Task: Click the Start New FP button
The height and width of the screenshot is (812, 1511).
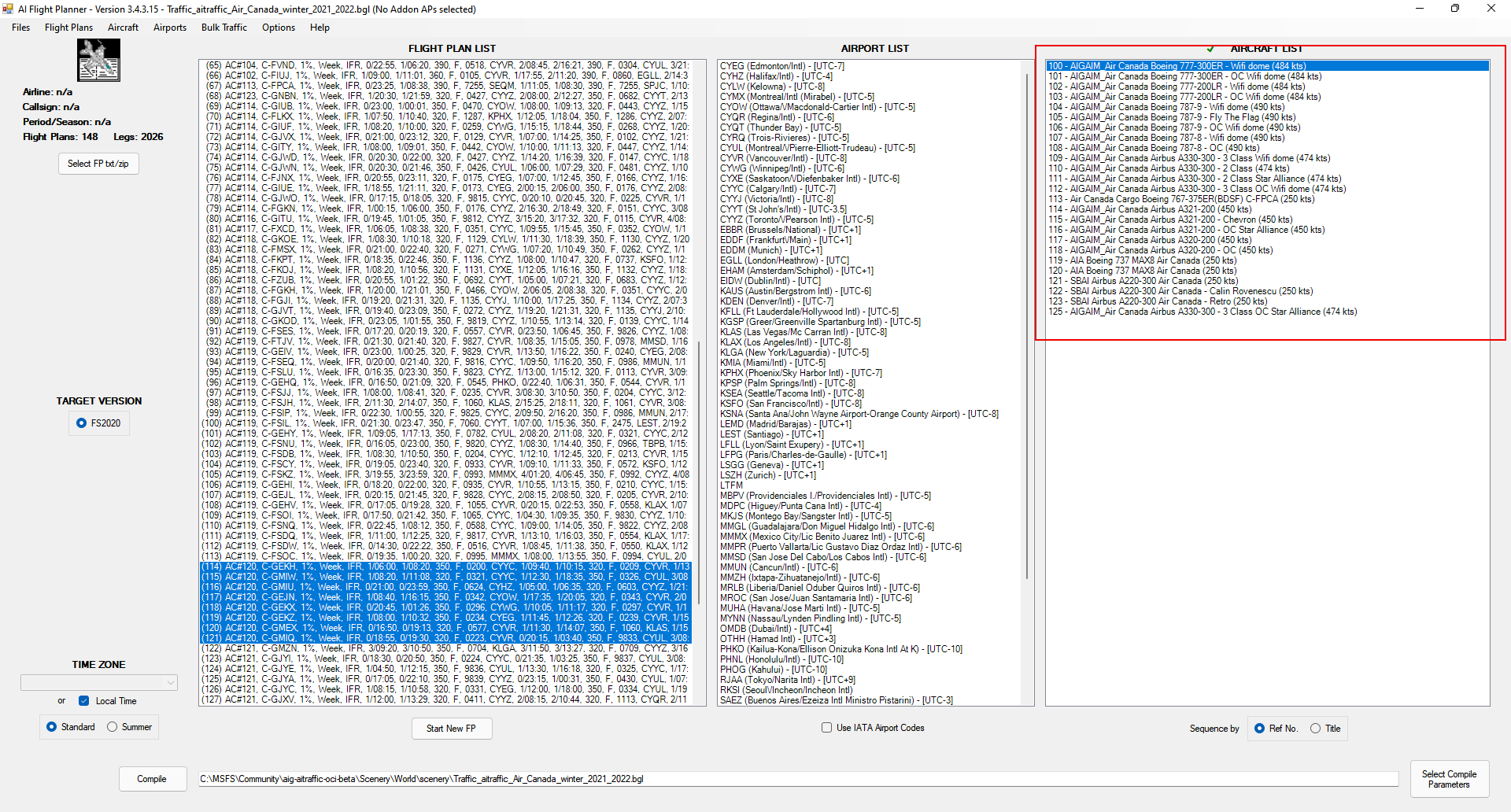Action: (452, 729)
